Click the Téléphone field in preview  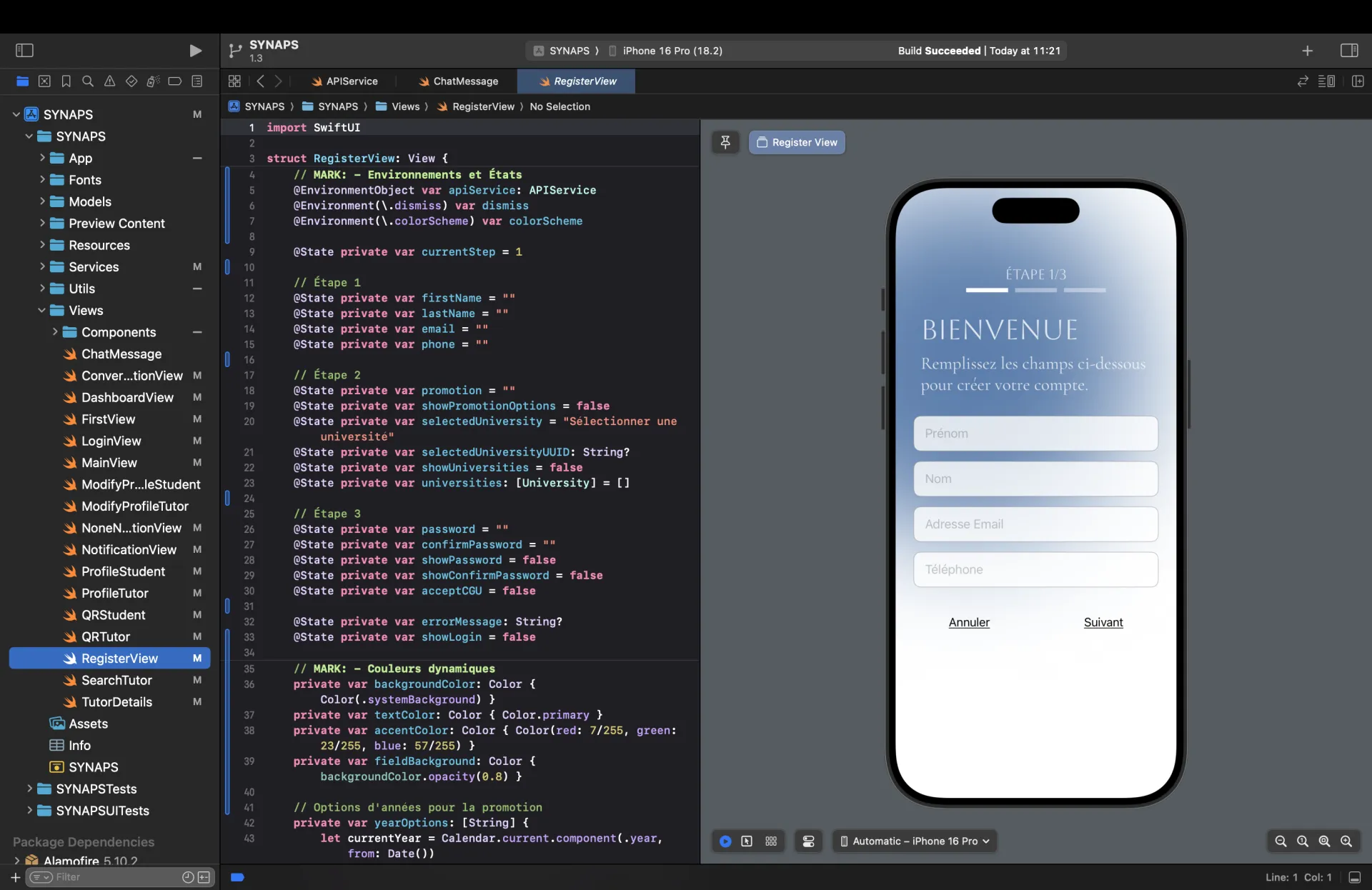pos(1035,569)
